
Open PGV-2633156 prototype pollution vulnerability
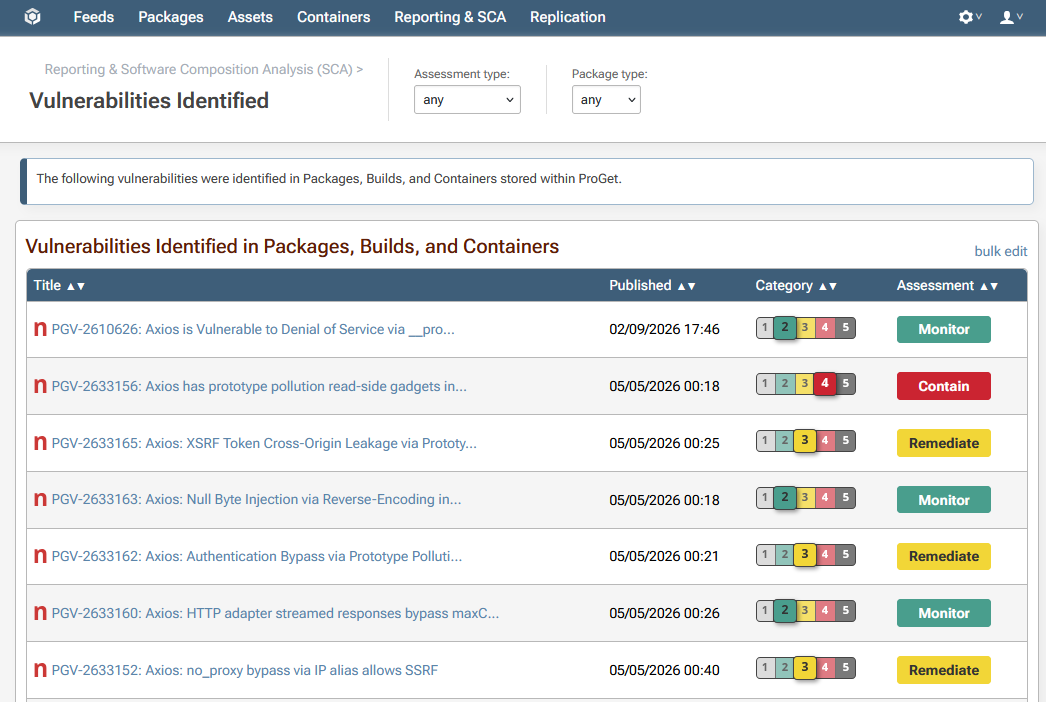pos(259,386)
